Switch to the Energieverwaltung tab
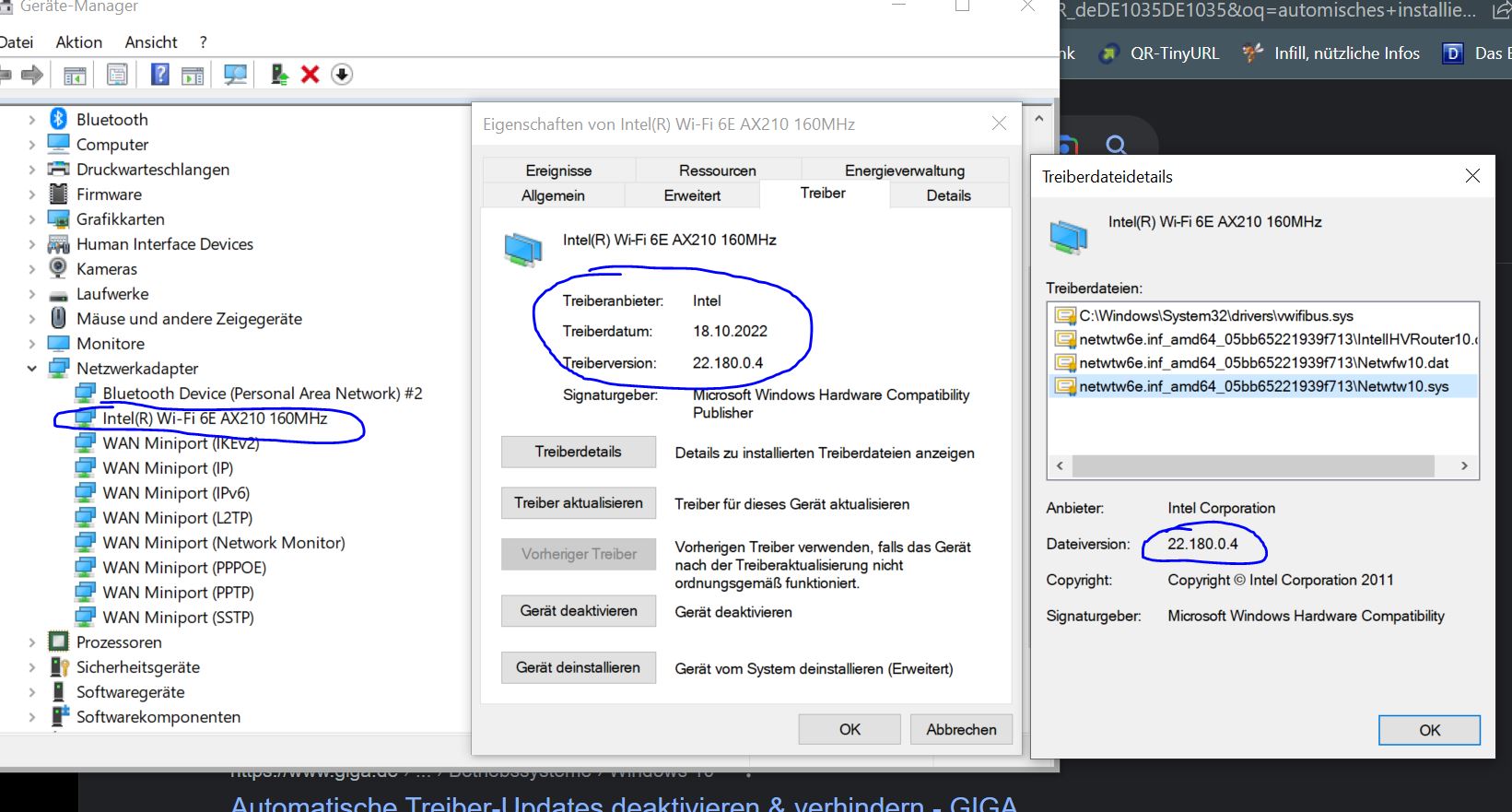Screen dimensions: 1512x812 coord(905,171)
